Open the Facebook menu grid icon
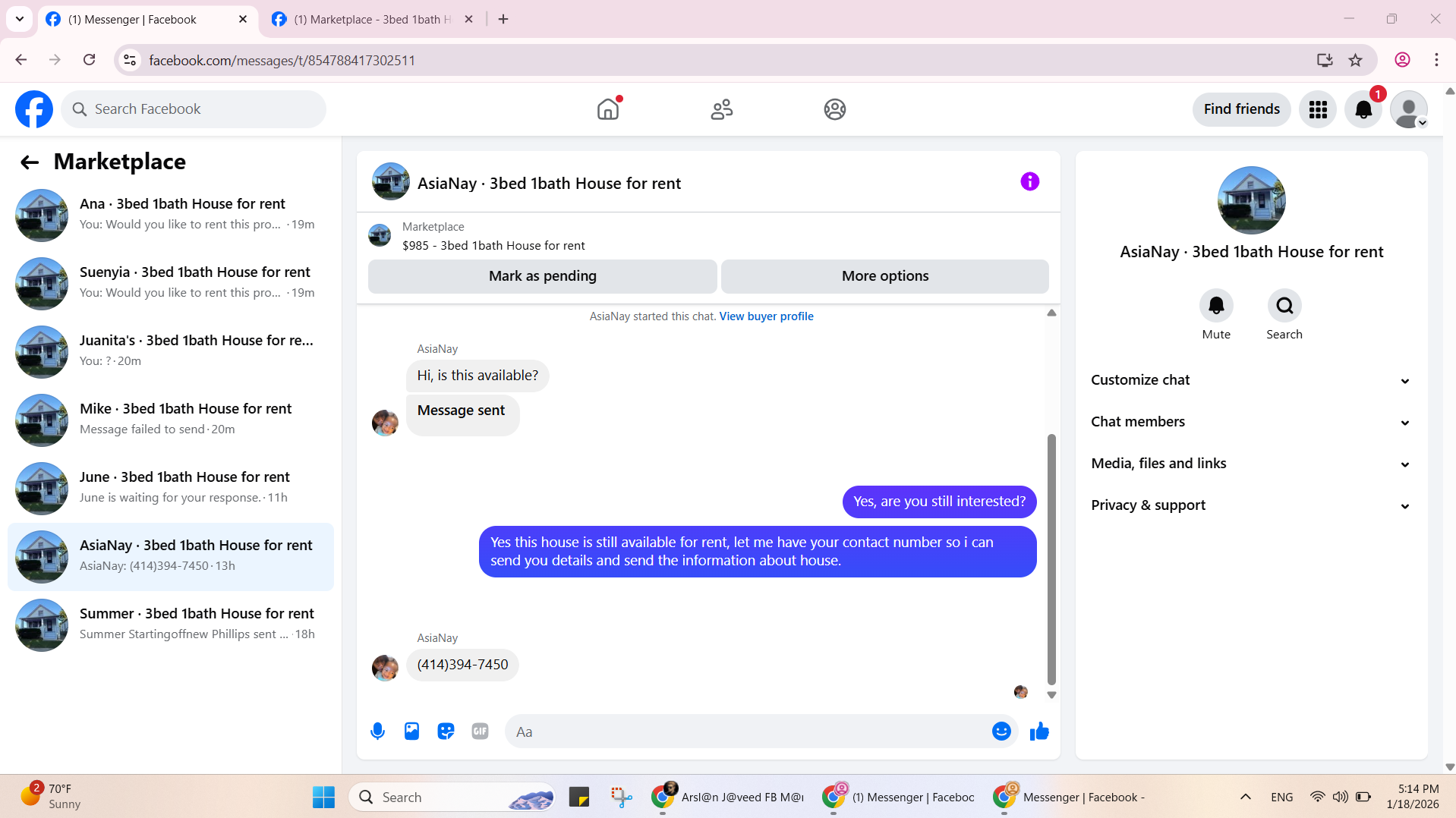Viewport: 1456px width, 818px height. click(1318, 109)
